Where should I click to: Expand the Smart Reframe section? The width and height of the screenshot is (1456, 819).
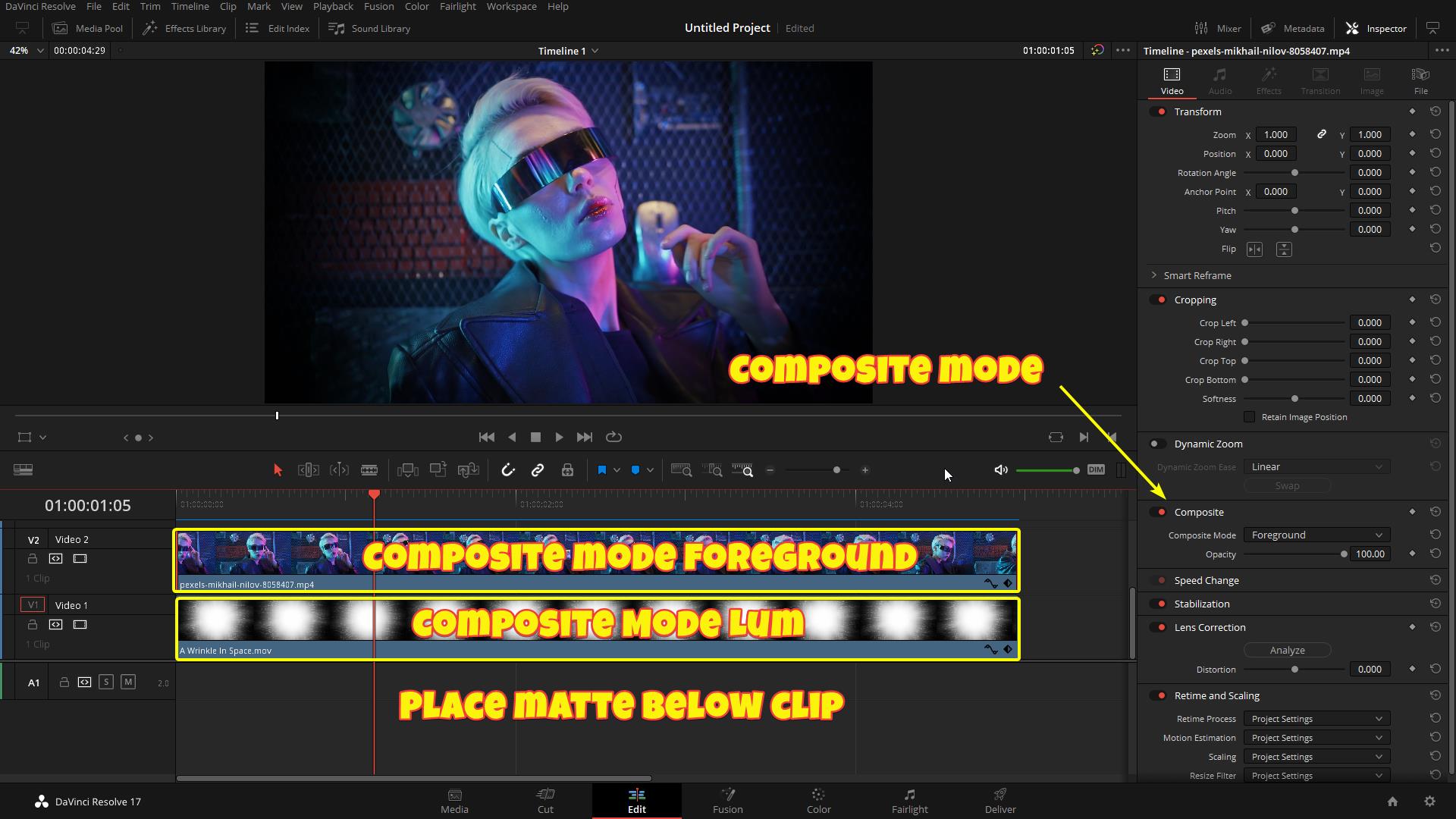(1154, 275)
